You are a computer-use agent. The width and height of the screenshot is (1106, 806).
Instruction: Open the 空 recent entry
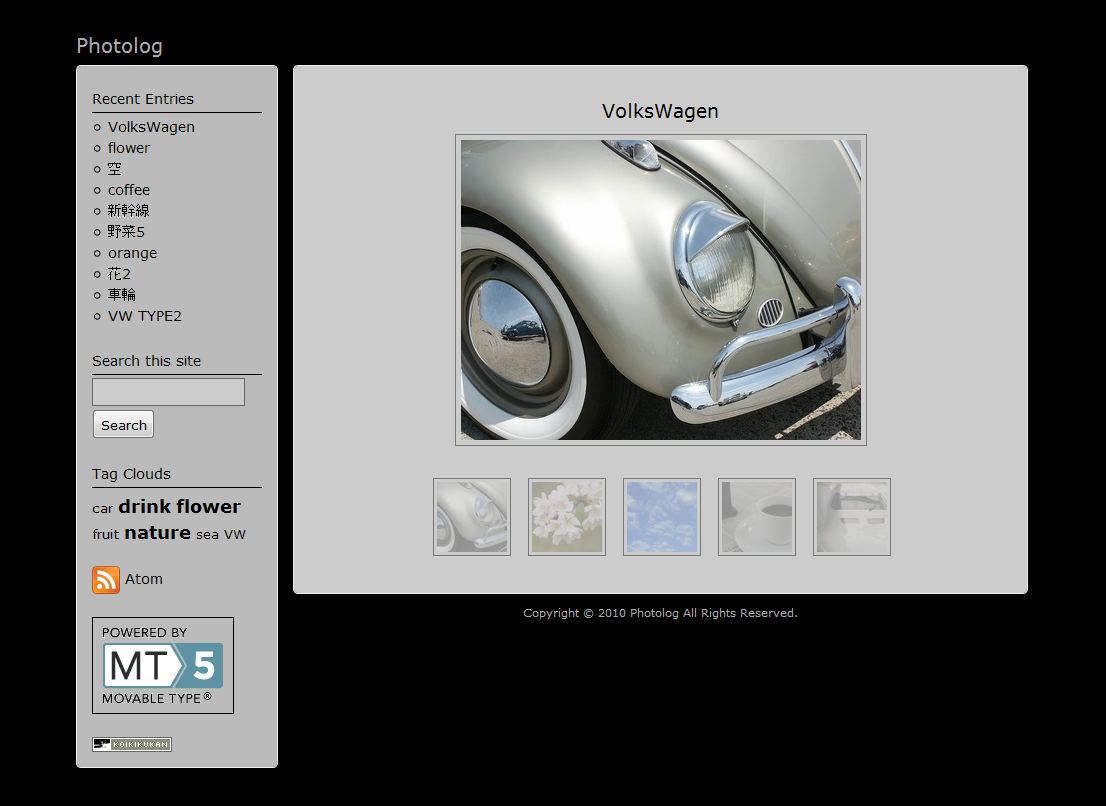[x=114, y=169]
